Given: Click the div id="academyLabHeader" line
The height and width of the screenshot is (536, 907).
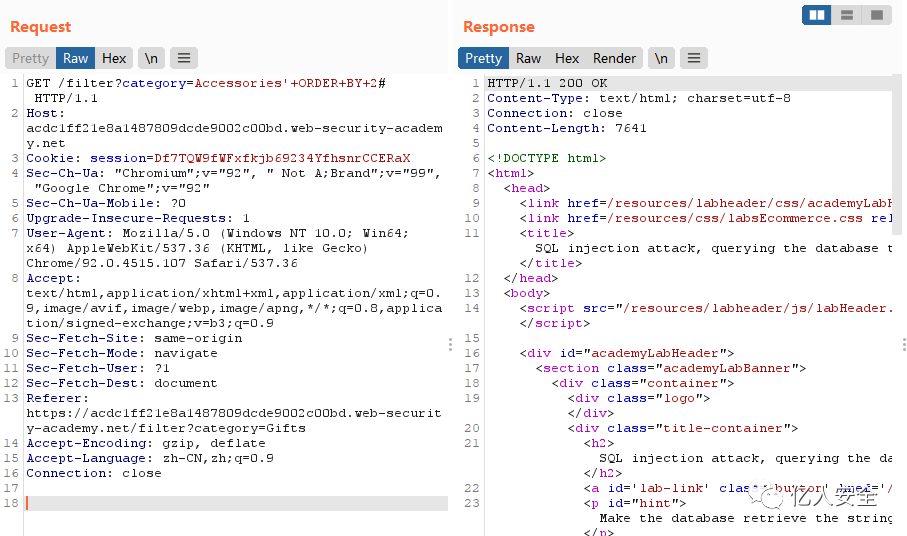Looking at the screenshot, I should 626,354.
